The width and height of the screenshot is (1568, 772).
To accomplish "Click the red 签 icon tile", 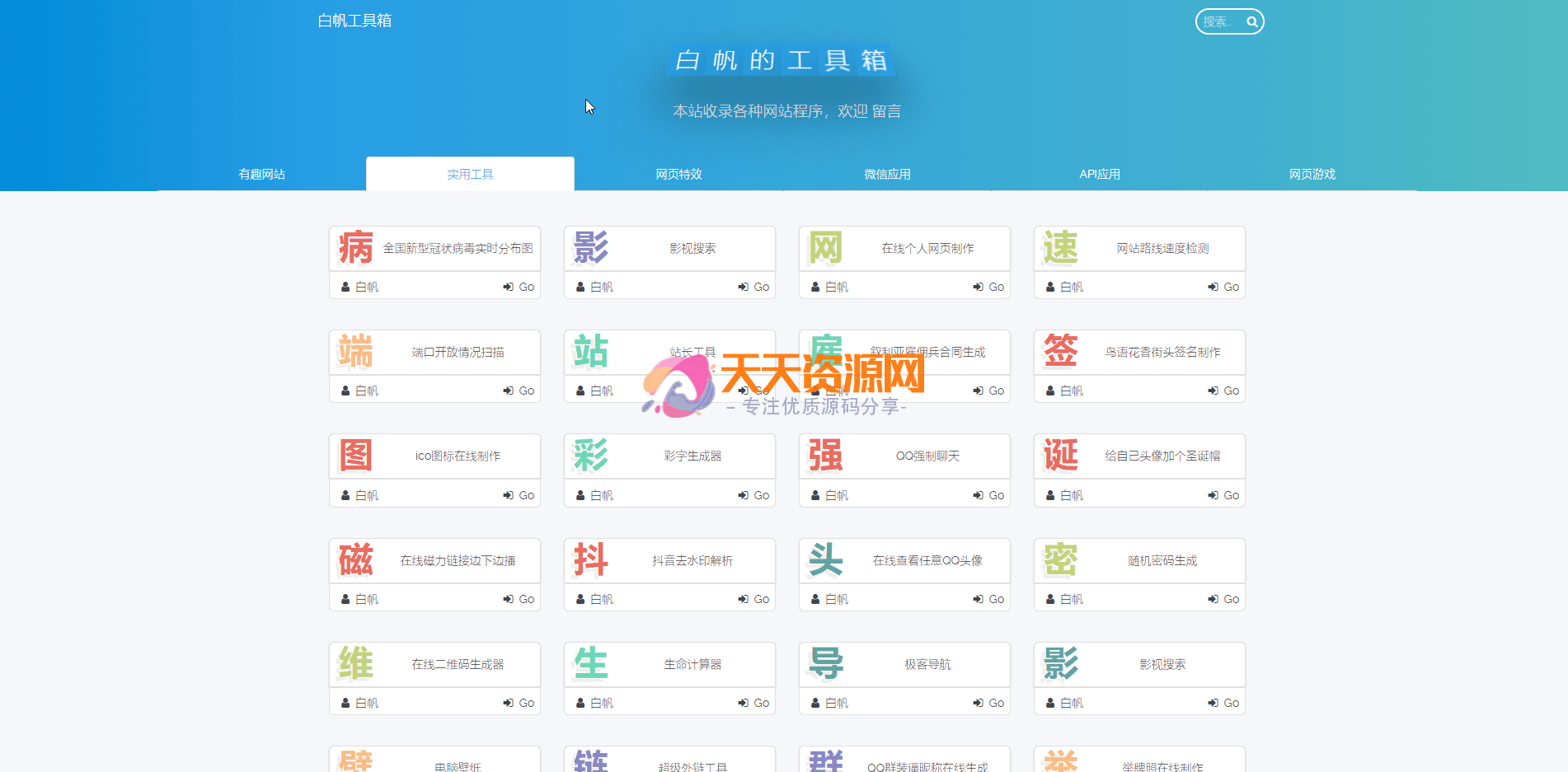I will click(1060, 352).
